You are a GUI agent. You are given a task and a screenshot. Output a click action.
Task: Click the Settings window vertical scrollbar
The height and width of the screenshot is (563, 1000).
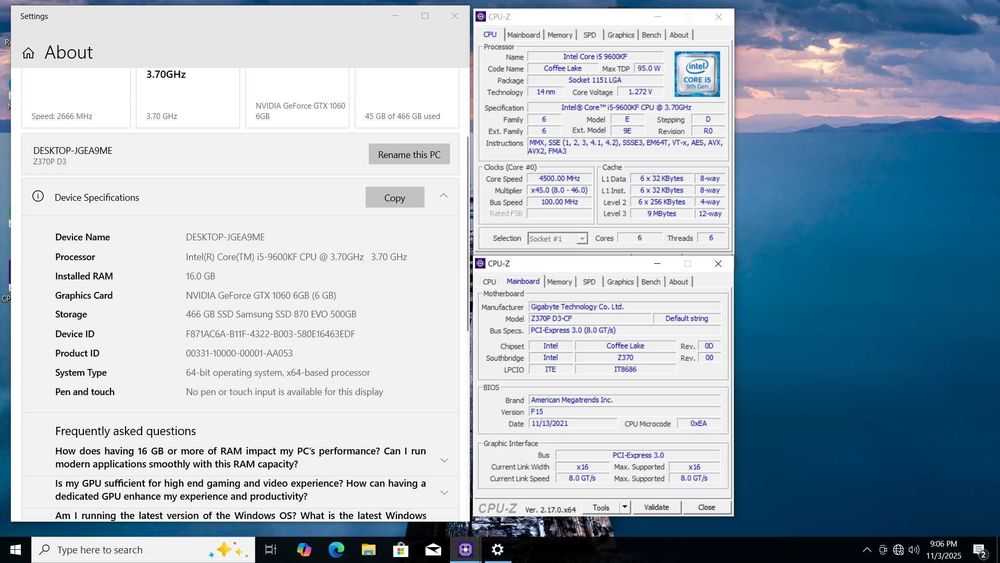pyautogui.click(x=467, y=233)
